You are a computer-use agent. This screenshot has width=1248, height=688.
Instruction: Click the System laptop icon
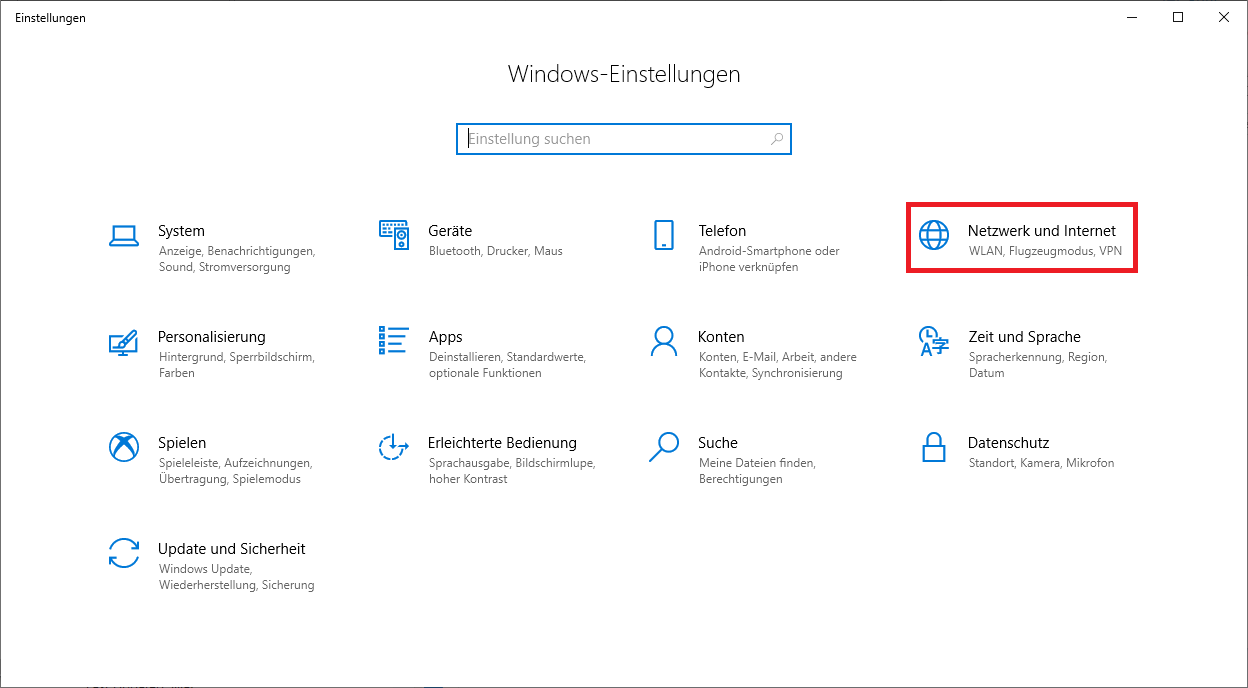coord(123,236)
